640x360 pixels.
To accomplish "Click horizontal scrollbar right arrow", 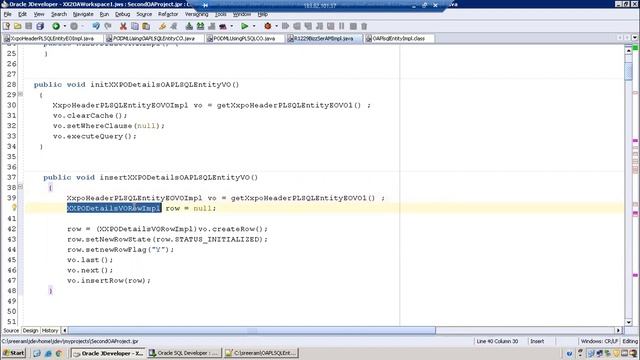I will (618, 330).
